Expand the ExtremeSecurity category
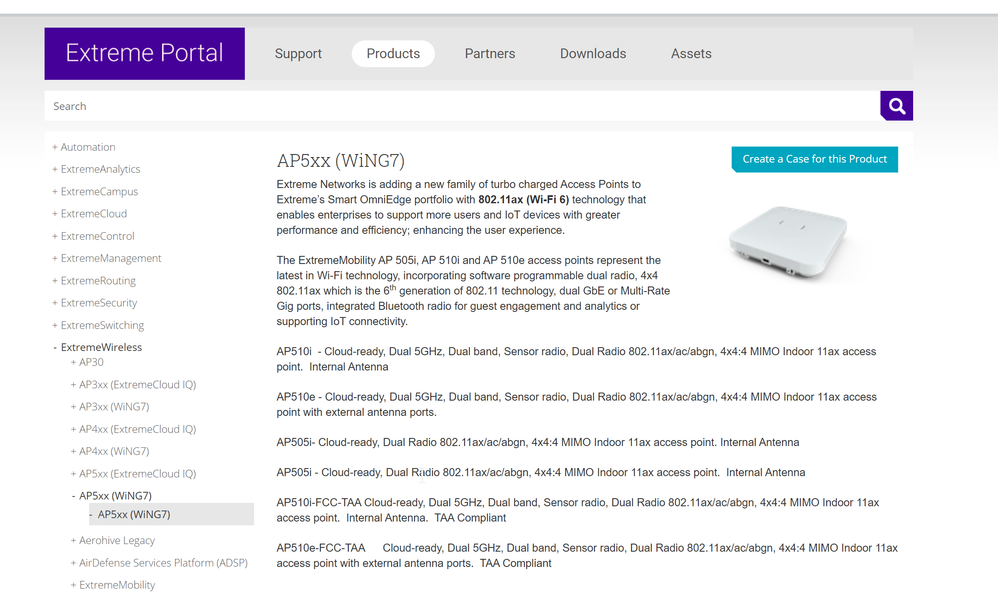The height and width of the screenshot is (595, 998). coord(95,303)
